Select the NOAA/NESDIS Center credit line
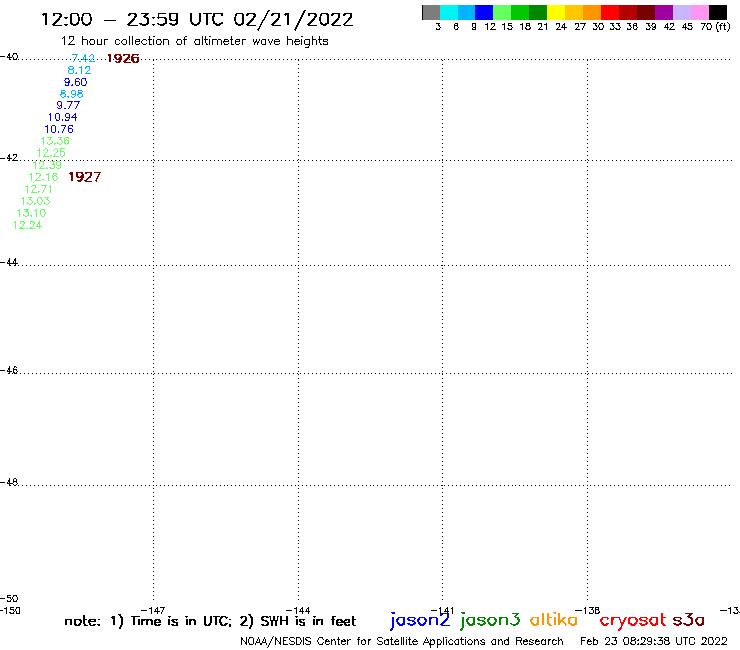The image size is (740, 650). (402, 641)
